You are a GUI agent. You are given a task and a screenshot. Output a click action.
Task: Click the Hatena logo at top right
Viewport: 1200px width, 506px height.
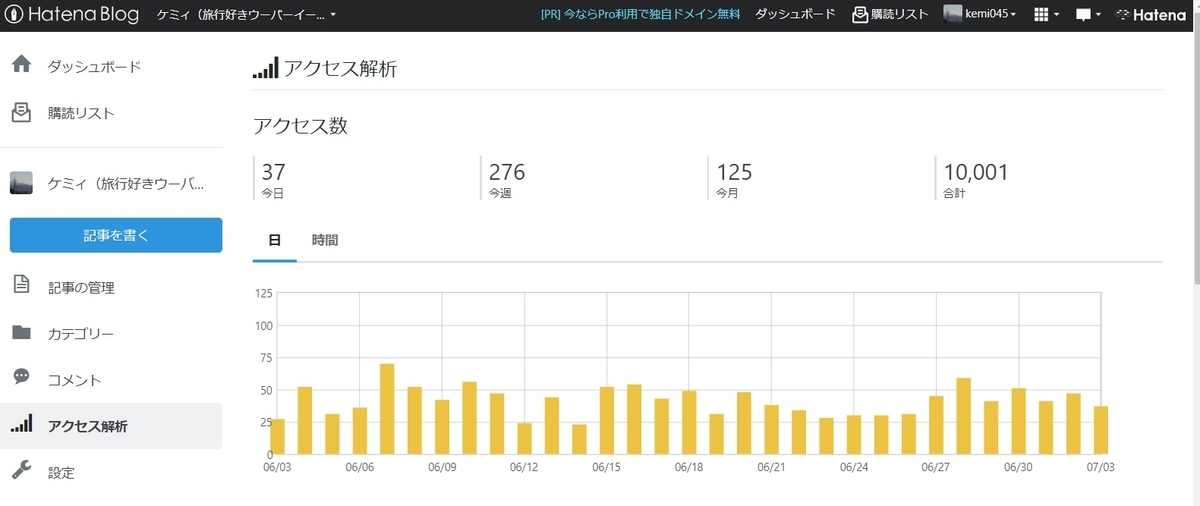(1152, 15)
